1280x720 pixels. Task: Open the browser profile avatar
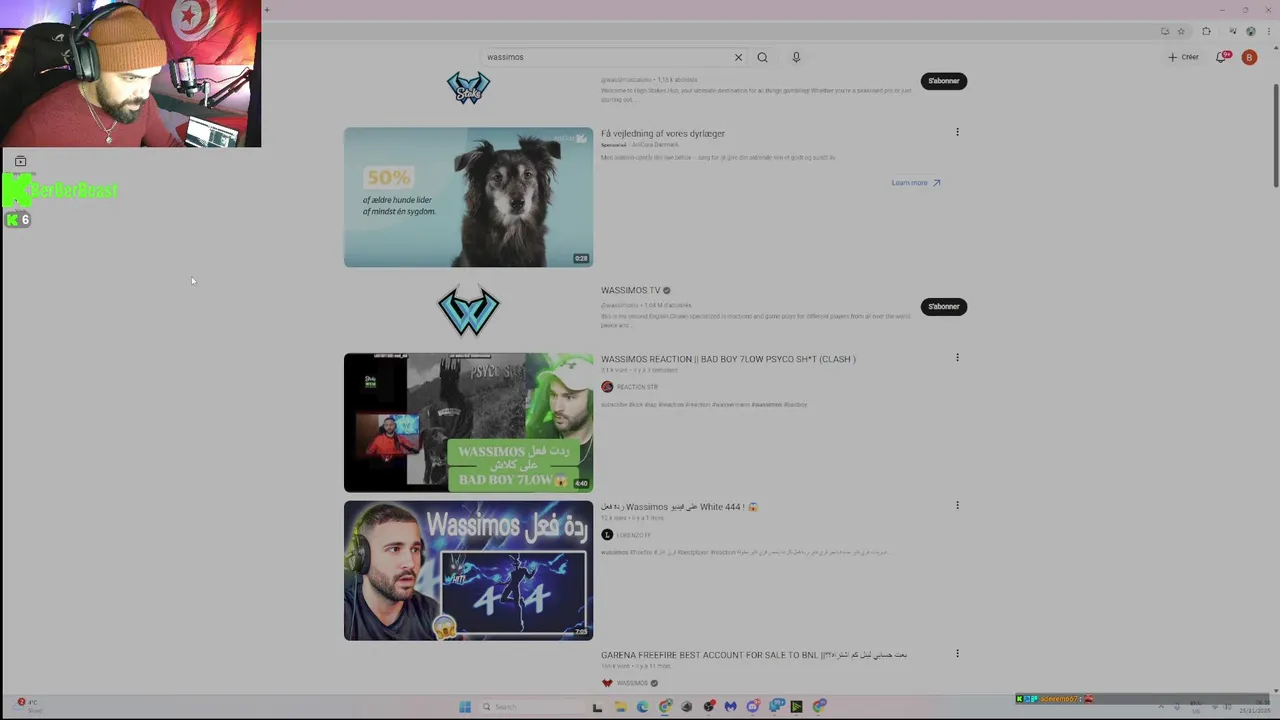pyautogui.click(x=1251, y=31)
